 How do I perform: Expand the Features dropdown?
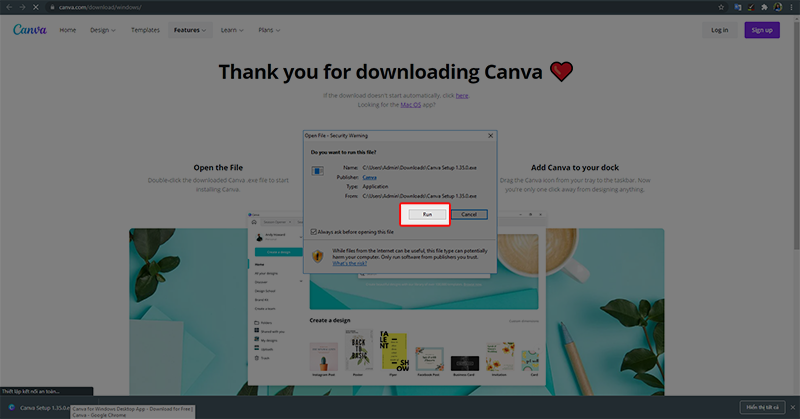point(190,30)
